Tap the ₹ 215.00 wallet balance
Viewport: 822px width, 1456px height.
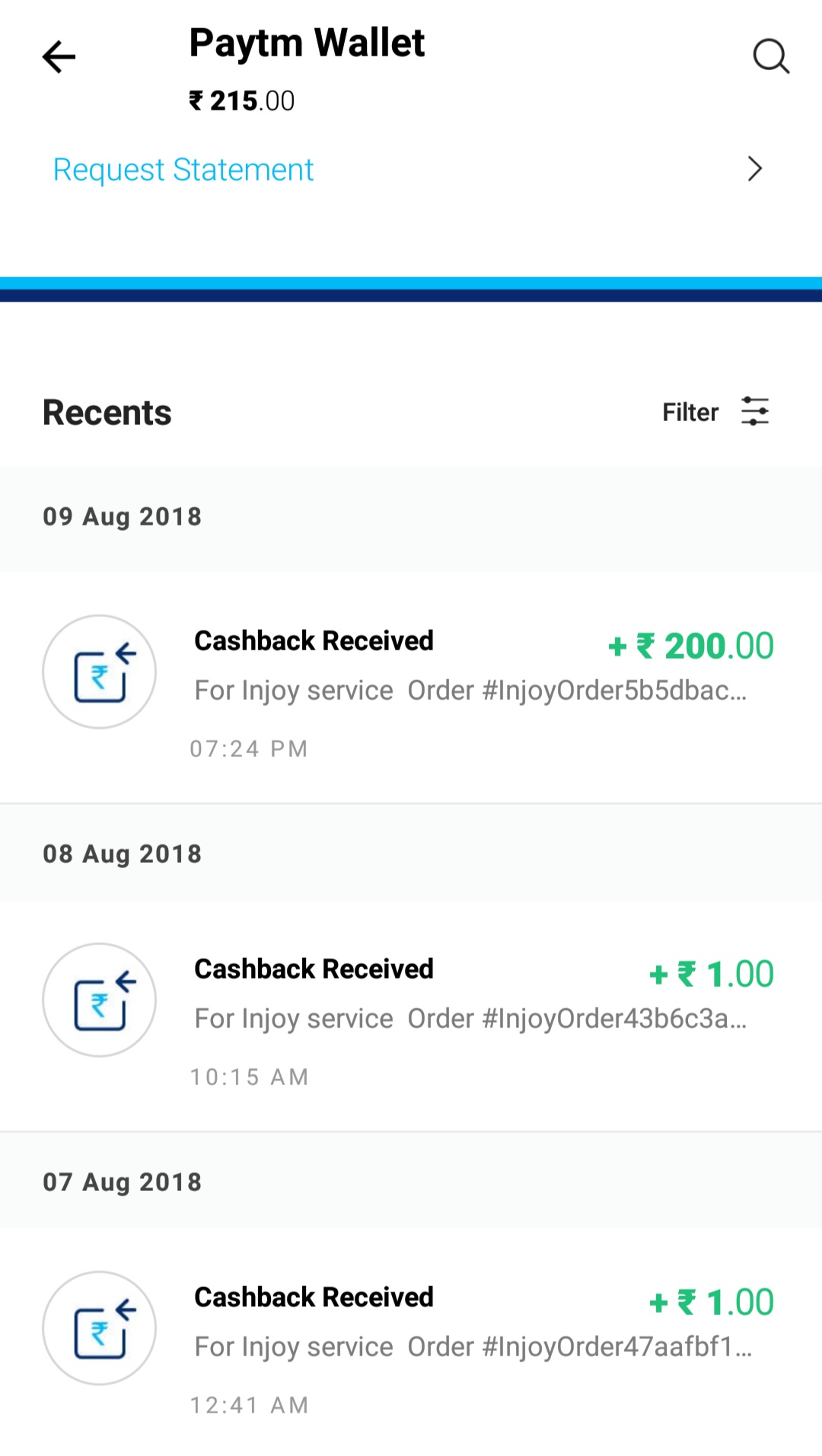click(x=242, y=101)
